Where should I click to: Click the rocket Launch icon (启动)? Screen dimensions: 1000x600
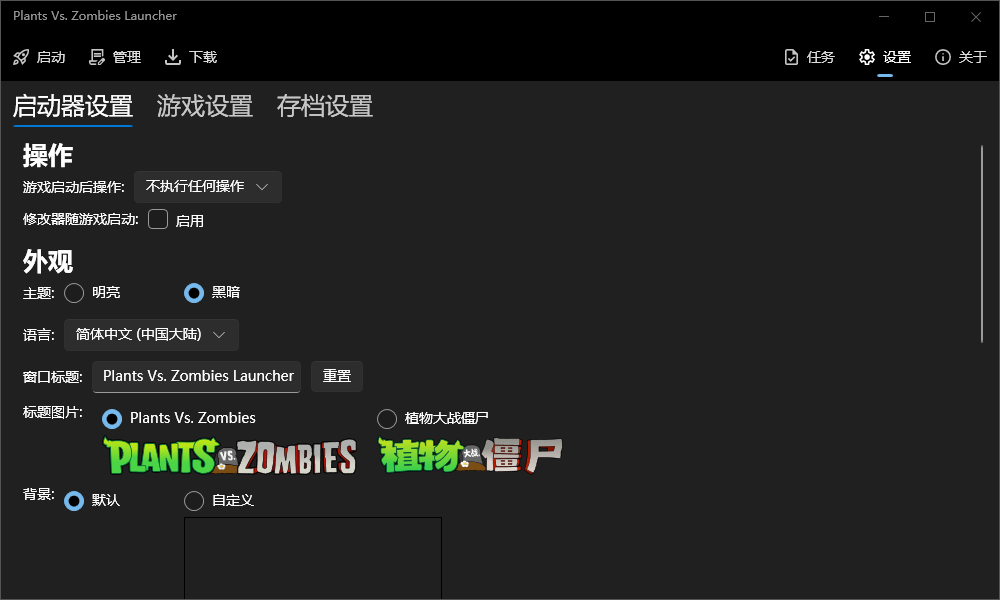(x=21, y=57)
